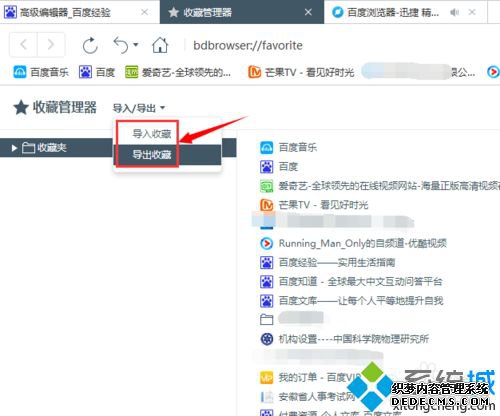Open the undo-history dropdown arrow
Screen dimensions: 500x416
click(x=136, y=44)
